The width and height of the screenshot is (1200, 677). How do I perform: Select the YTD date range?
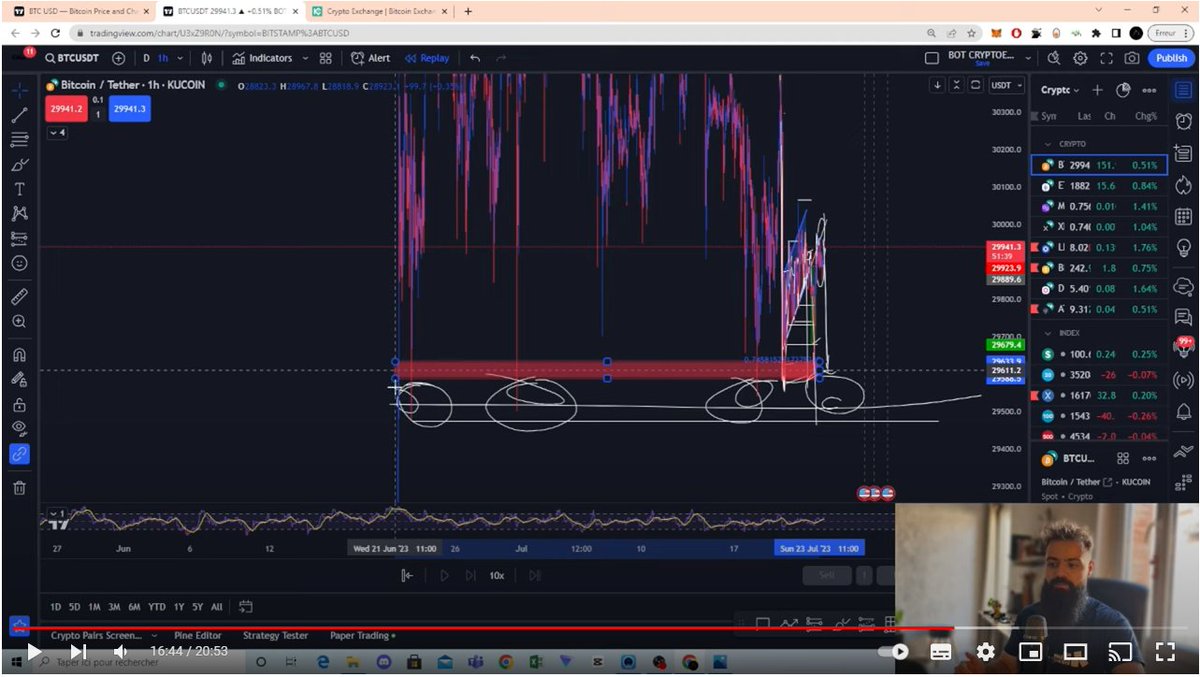coord(157,607)
